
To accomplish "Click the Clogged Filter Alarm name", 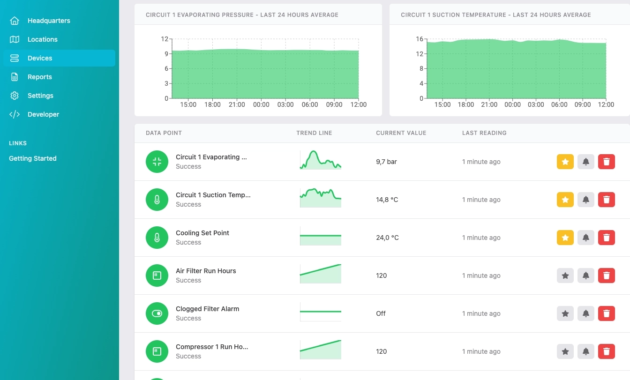I will click(x=207, y=309).
